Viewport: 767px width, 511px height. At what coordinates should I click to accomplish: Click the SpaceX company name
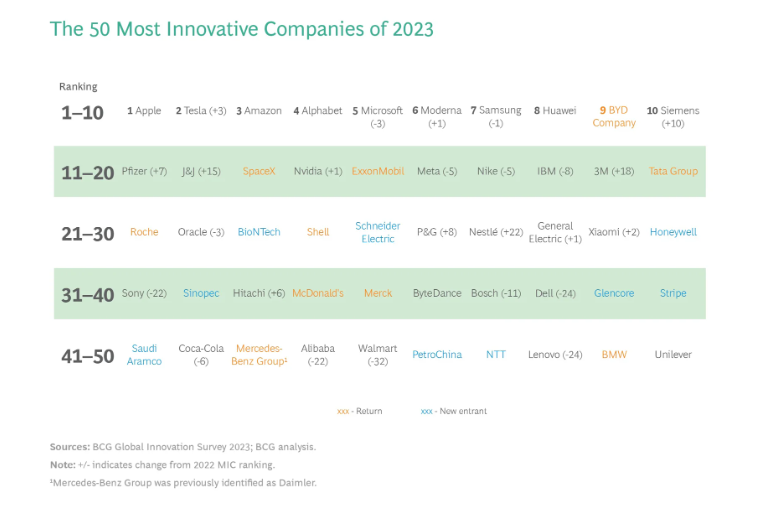point(259,171)
